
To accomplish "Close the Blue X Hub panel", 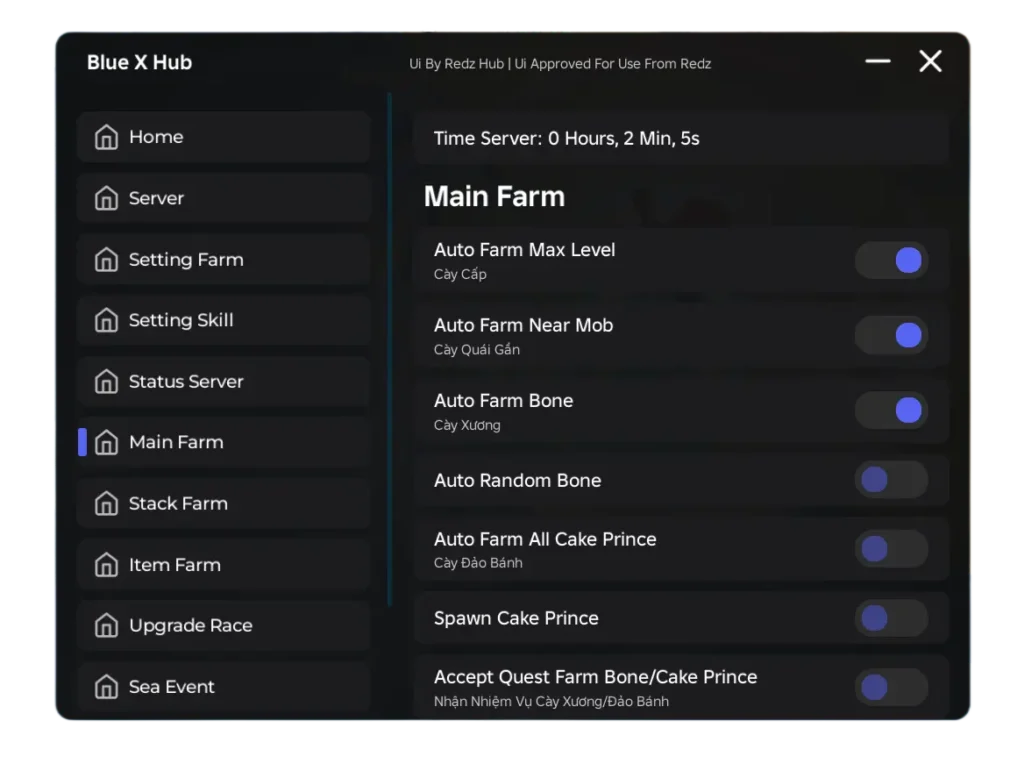I will coord(930,62).
